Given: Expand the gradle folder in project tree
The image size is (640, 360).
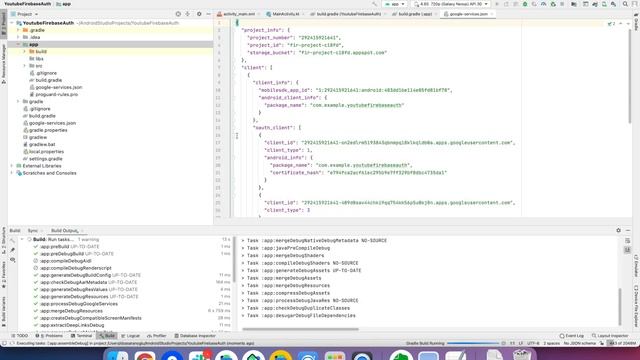Looking at the screenshot, I should (18, 102).
